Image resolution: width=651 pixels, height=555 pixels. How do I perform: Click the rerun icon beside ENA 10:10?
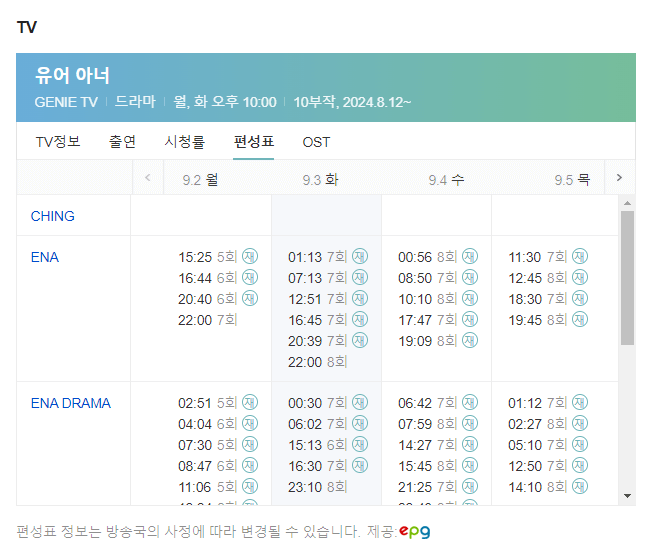[470, 298]
